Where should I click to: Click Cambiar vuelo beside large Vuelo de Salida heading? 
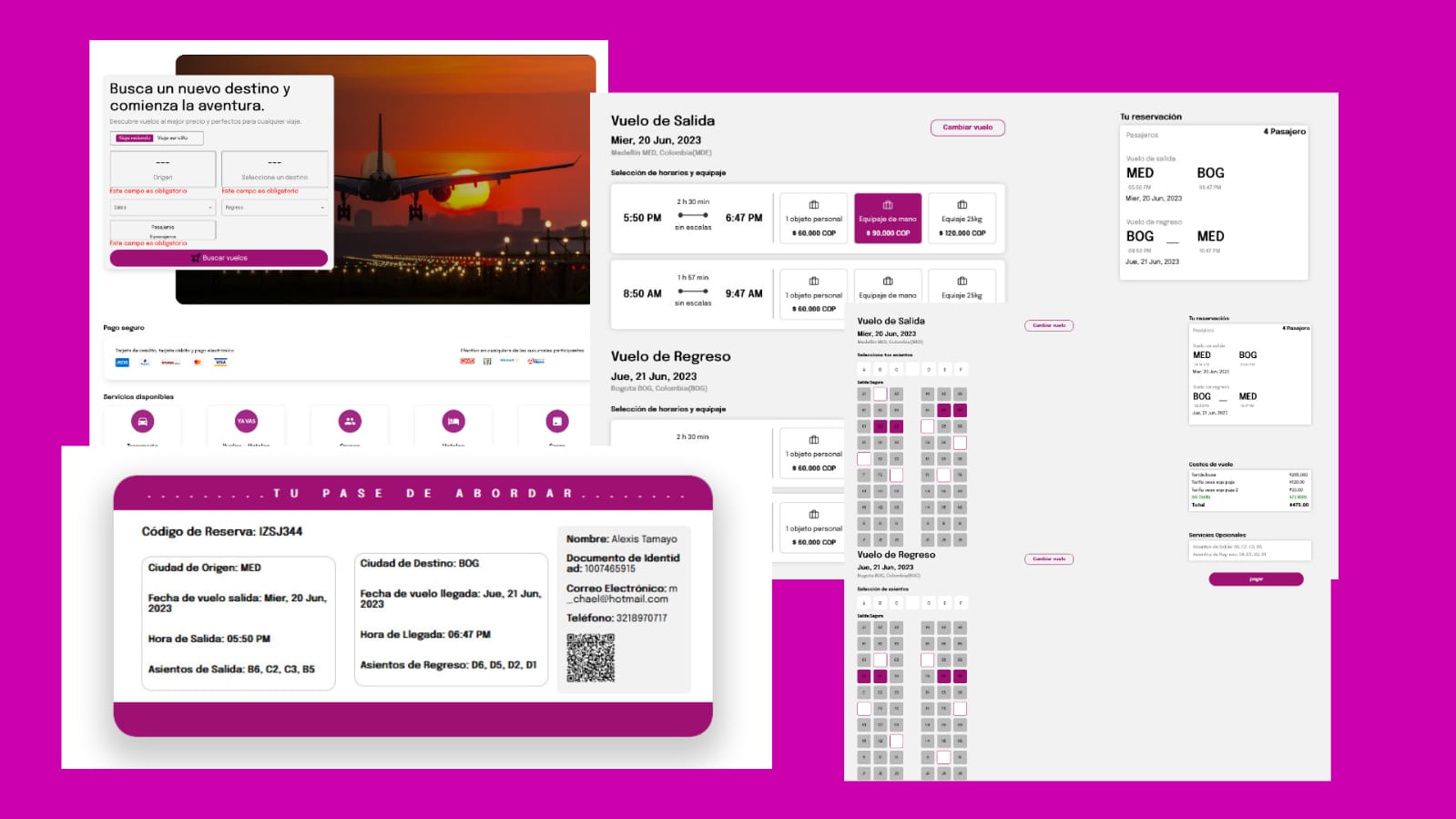tap(967, 128)
